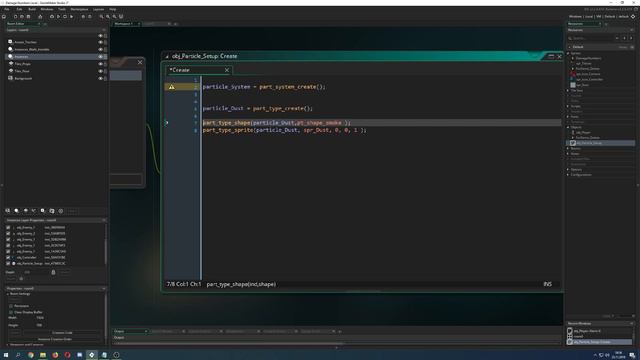Image resolution: width=640 pixels, height=360 pixels.
Task: Delete selected layer icon
Action: point(61,211)
